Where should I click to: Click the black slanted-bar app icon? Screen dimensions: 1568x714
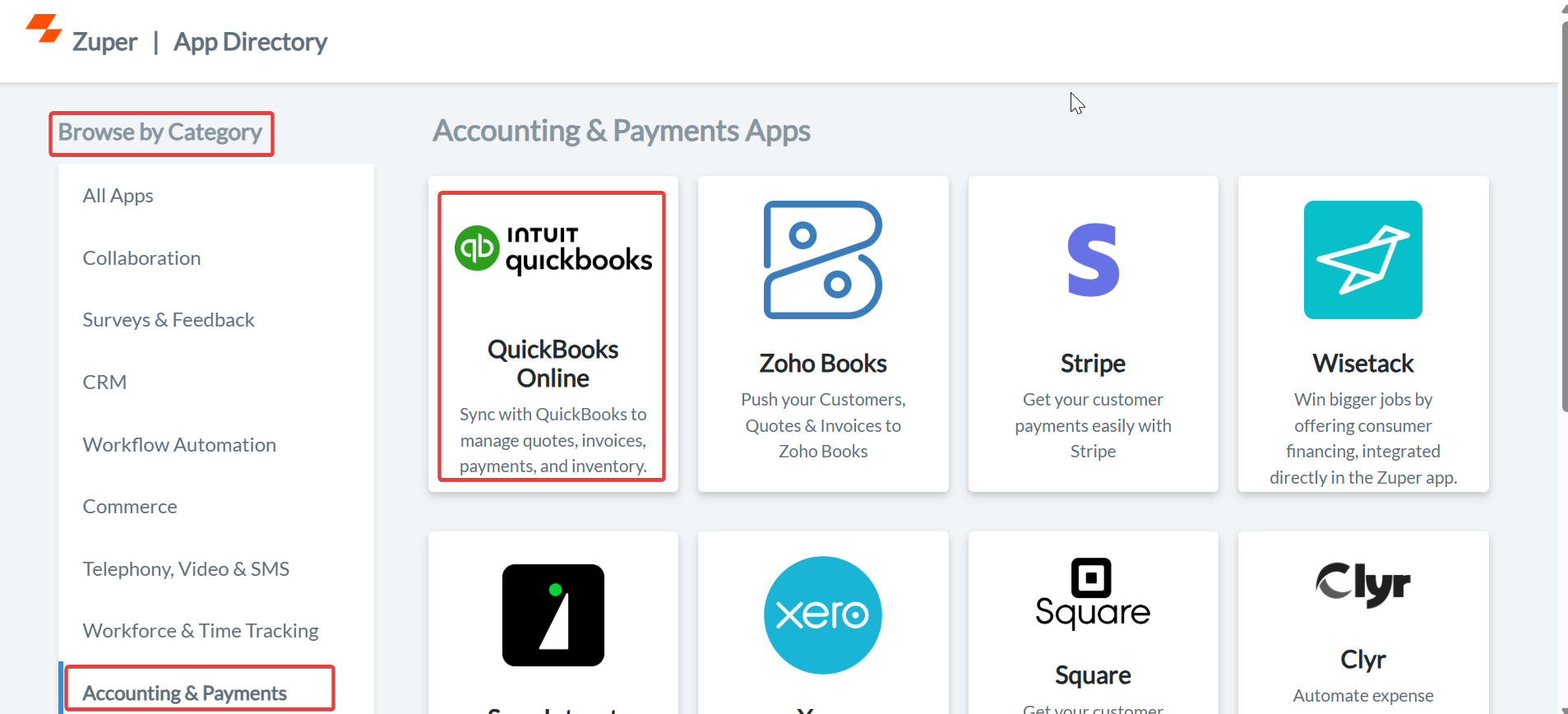pyautogui.click(x=553, y=615)
